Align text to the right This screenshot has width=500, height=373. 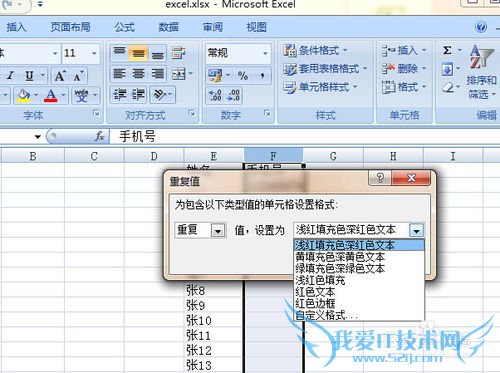coord(157,74)
